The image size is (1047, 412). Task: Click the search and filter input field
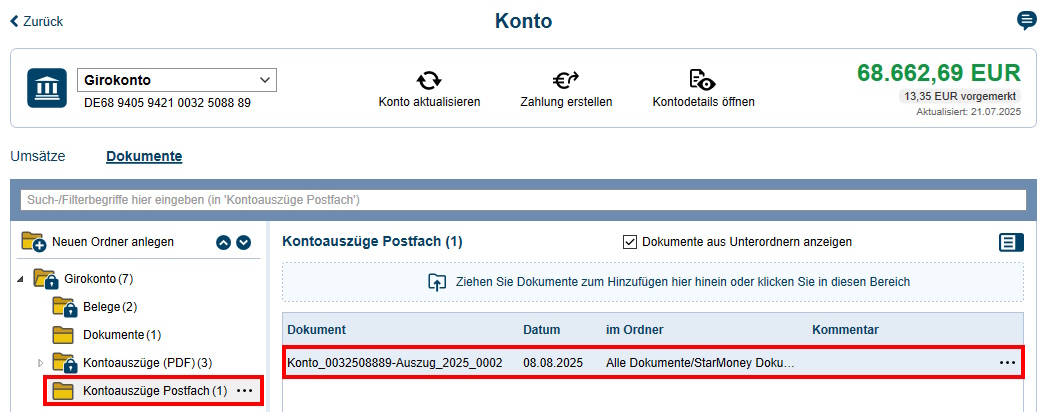pos(523,201)
